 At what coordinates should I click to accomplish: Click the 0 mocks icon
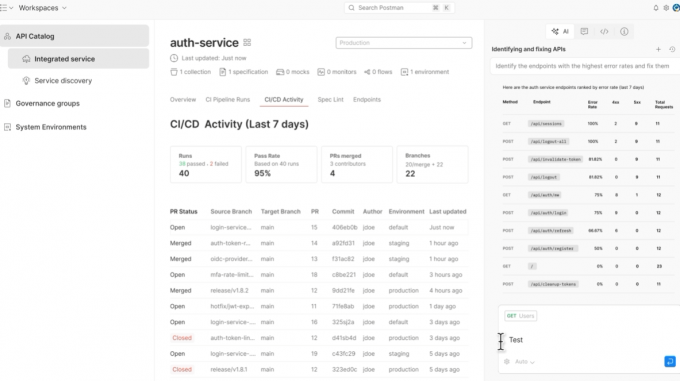pyautogui.click(x=280, y=72)
